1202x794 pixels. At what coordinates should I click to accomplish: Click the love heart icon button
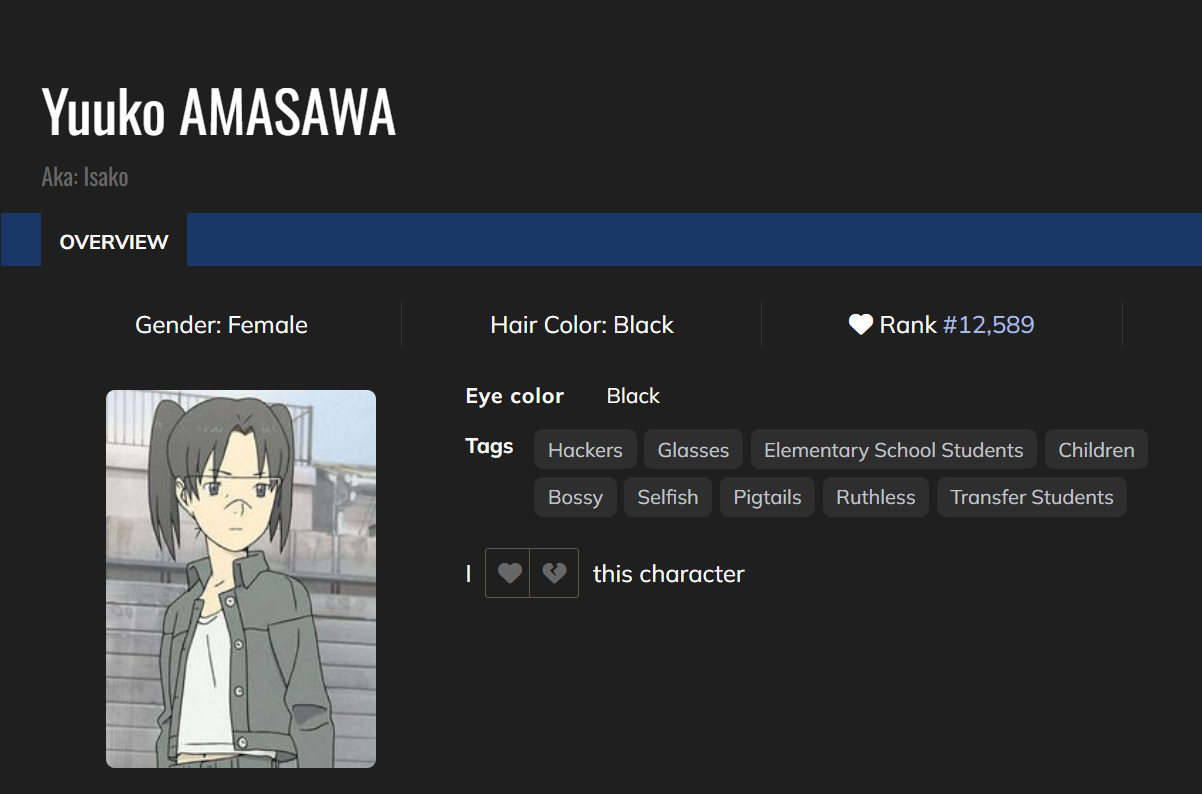[x=509, y=574]
